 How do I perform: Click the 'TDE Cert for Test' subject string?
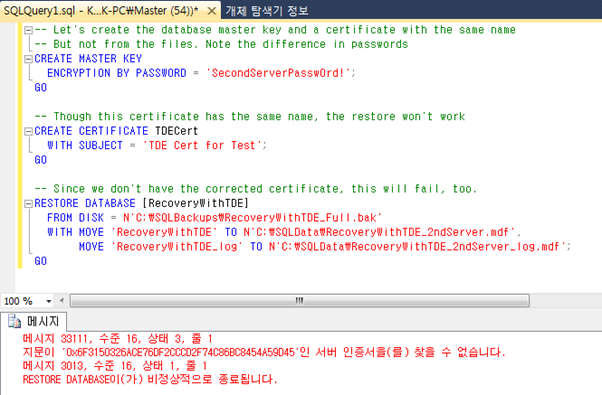[204, 145]
